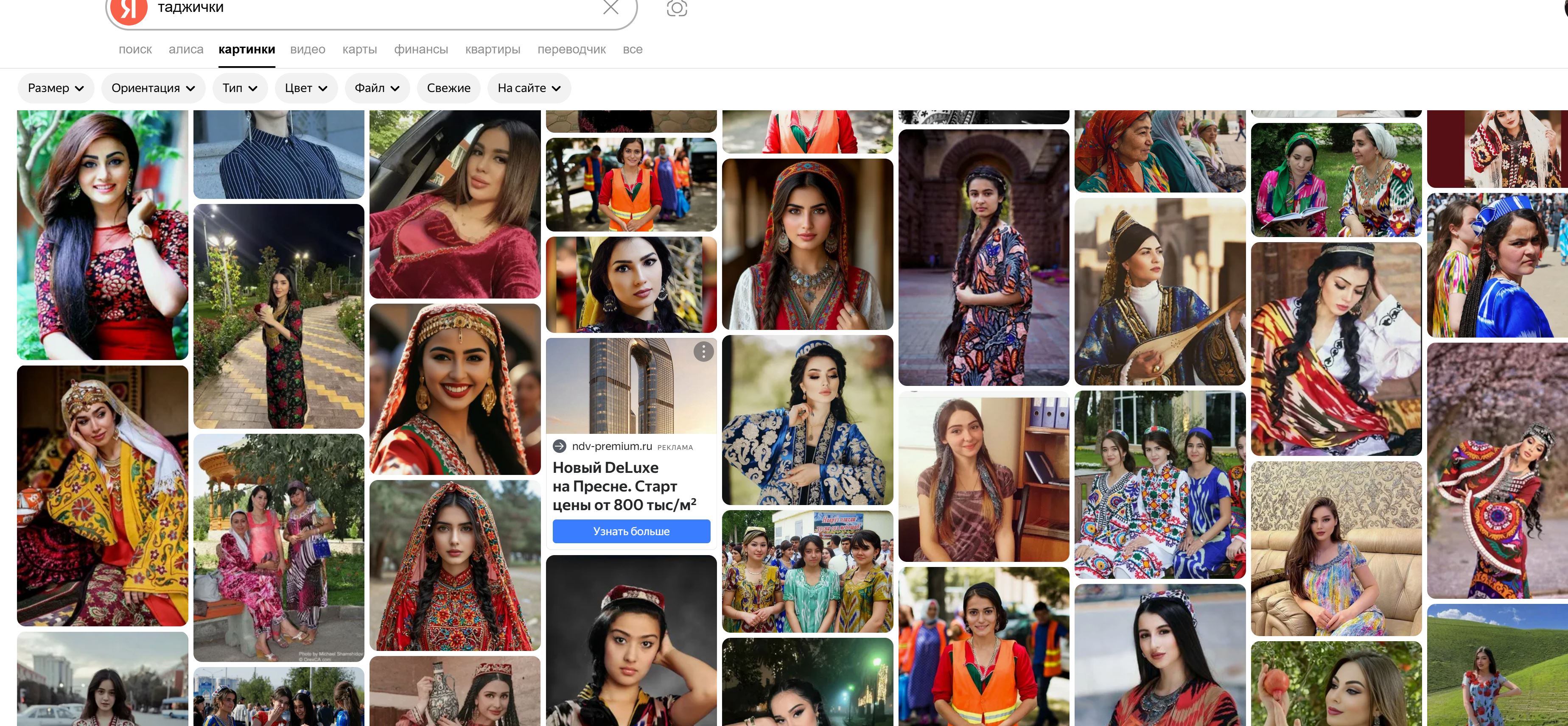Image resolution: width=1568 pixels, height=726 pixels.
Task: Expand the Файл format dropdown
Action: click(x=377, y=88)
